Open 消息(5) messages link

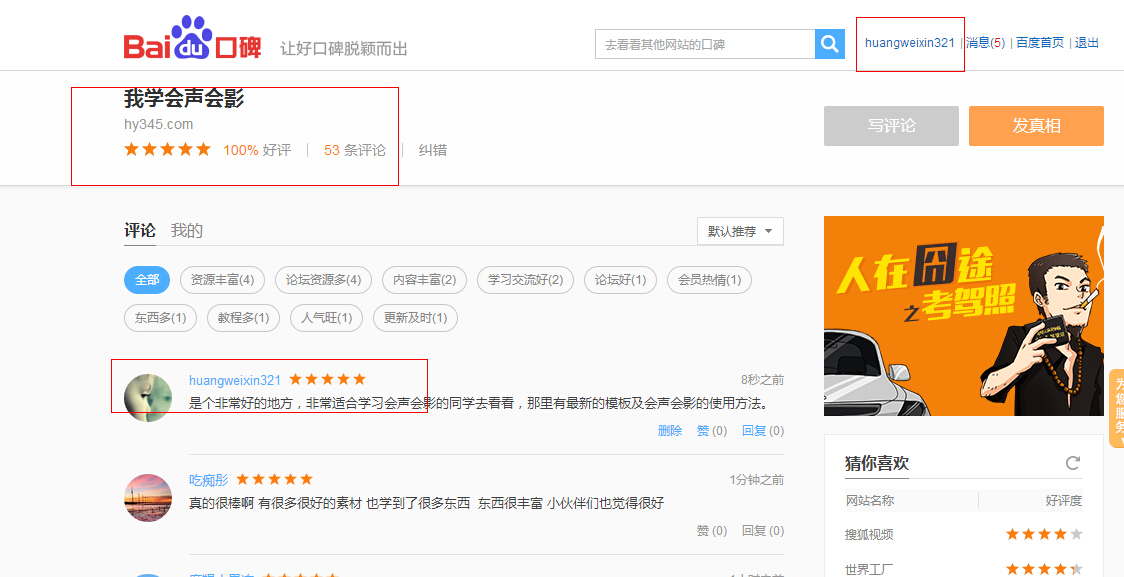pyautogui.click(x=986, y=42)
